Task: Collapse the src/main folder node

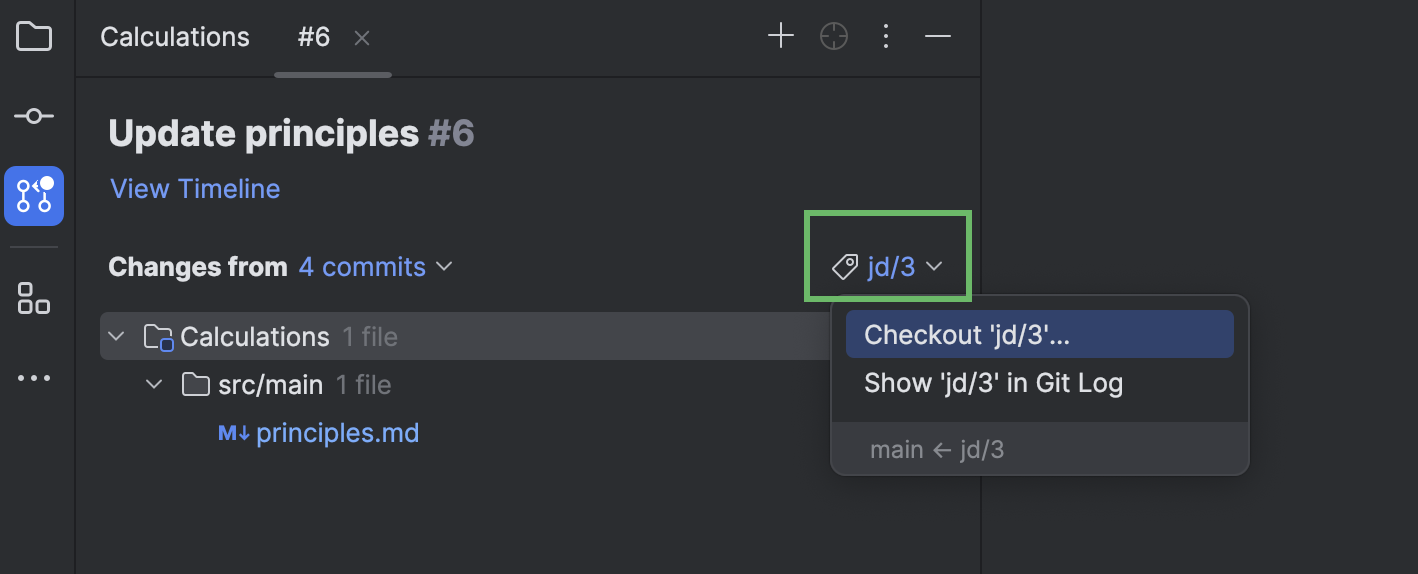Action: [154, 385]
